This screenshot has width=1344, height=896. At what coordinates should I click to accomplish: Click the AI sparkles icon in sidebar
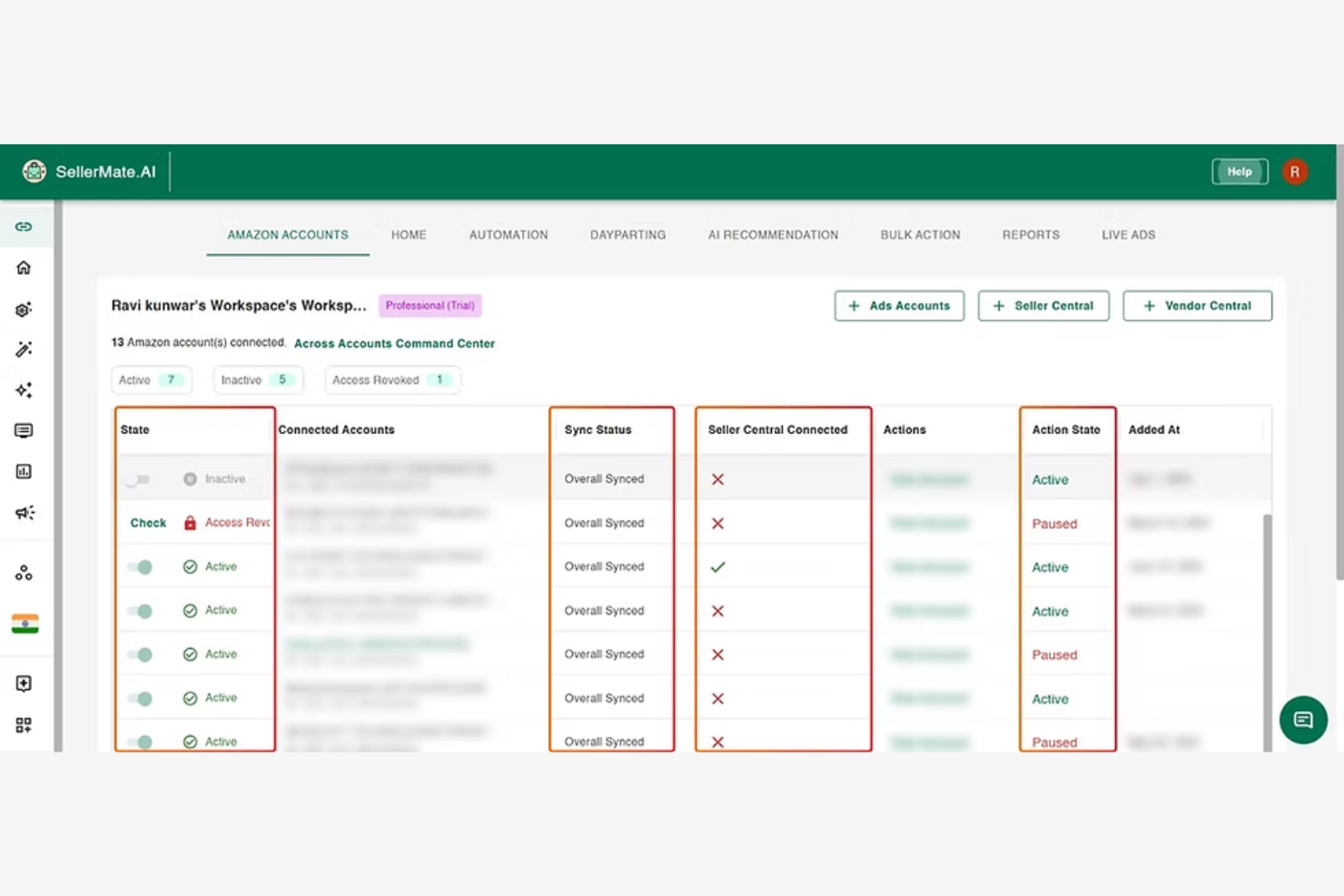click(24, 389)
